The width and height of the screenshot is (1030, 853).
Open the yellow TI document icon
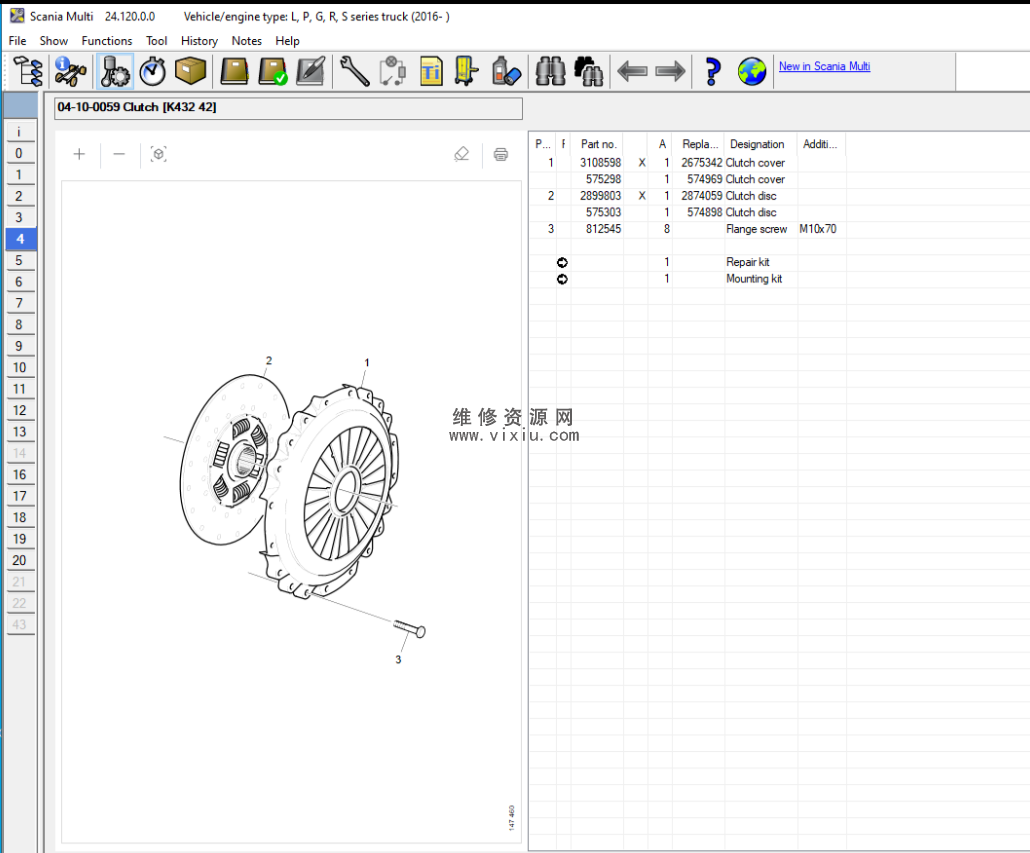(x=431, y=71)
